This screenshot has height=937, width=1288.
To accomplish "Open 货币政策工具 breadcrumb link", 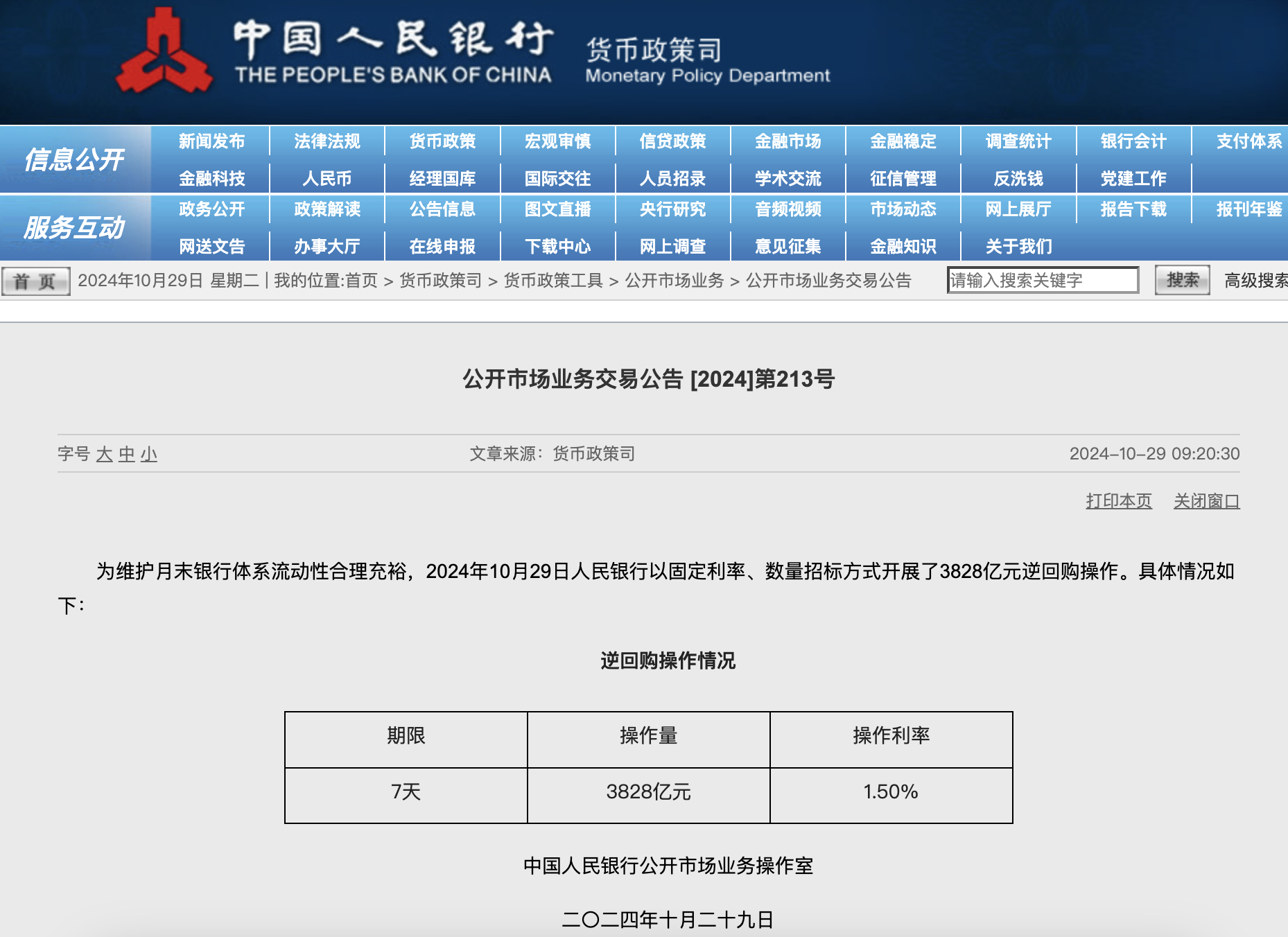I will (x=553, y=281).
